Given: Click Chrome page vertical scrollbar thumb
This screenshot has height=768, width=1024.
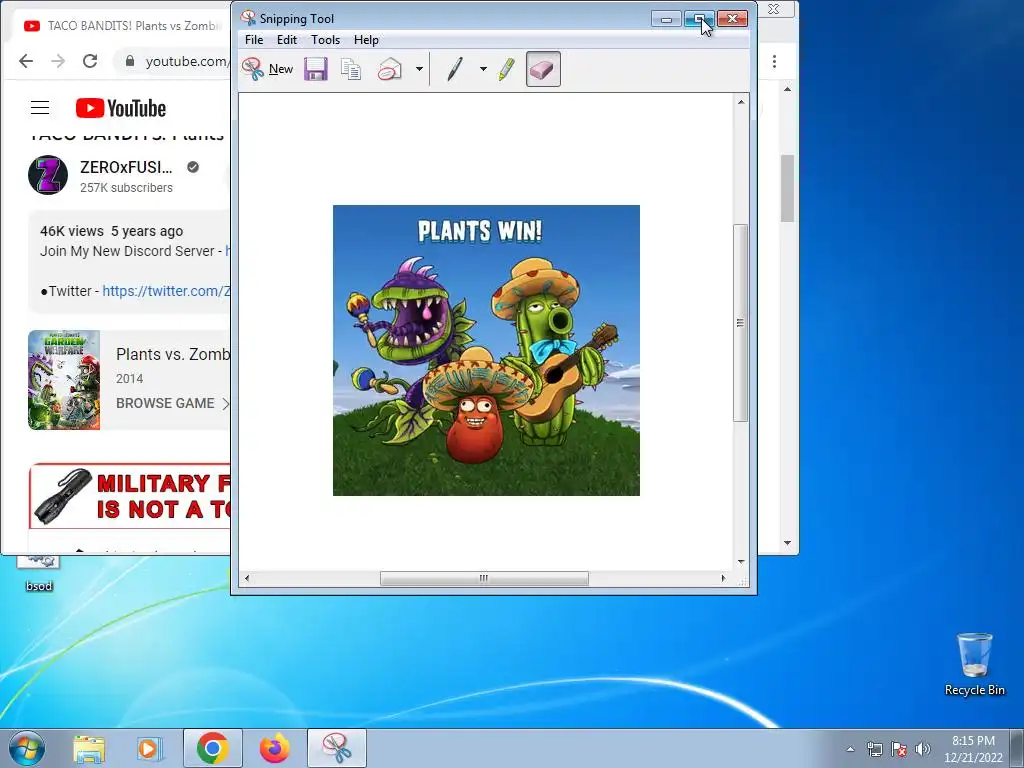Looking at the screenshot, I should tap(788, 189).
